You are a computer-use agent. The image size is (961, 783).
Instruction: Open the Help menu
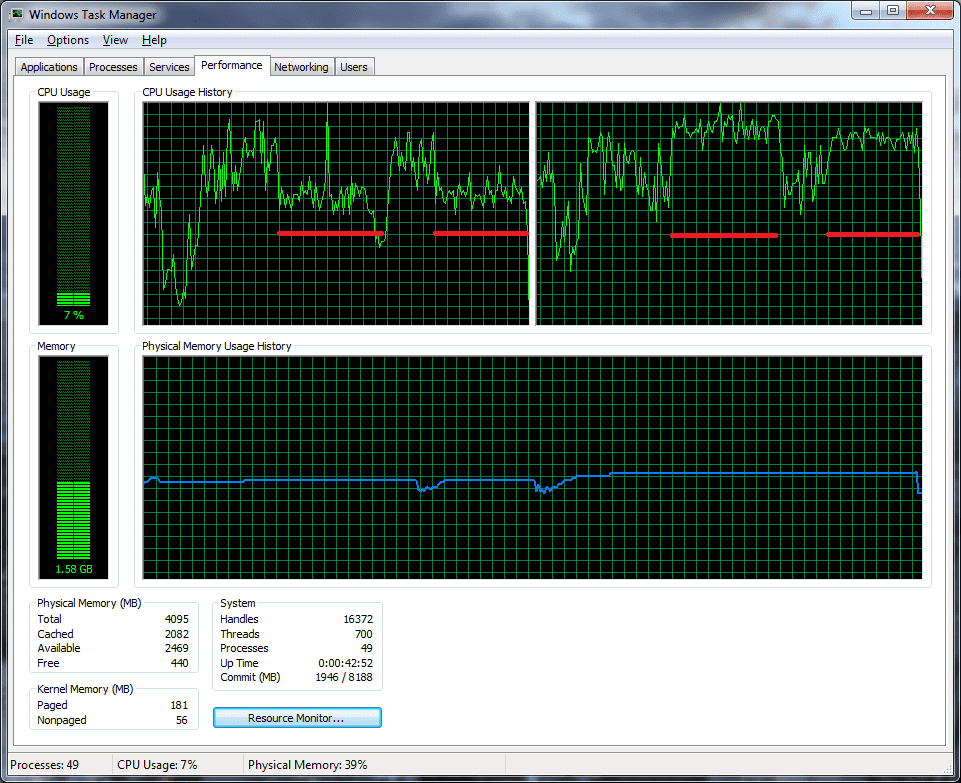pos(154,40)
